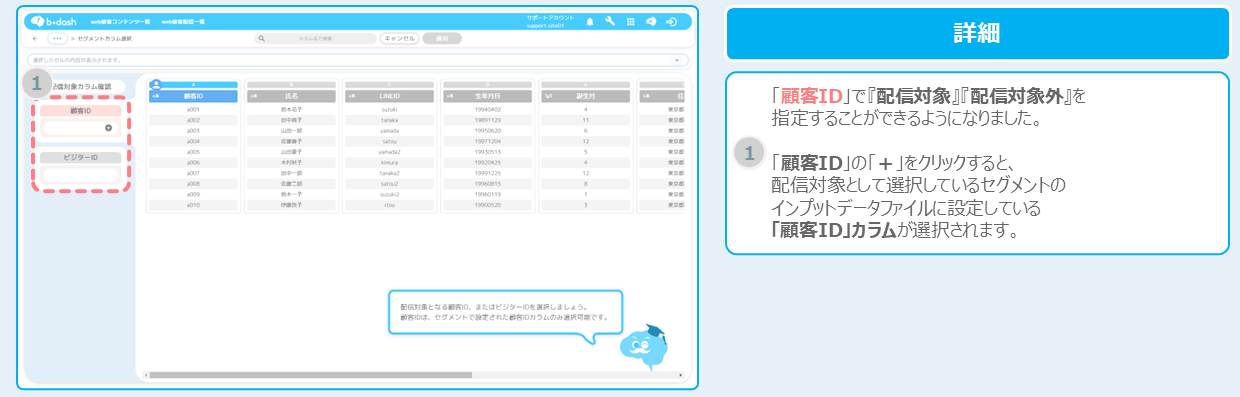Screen dimensions: 1240x397
Task: Click the セグメントカラム選択 breadcrumb
Action: coord(106,39)
